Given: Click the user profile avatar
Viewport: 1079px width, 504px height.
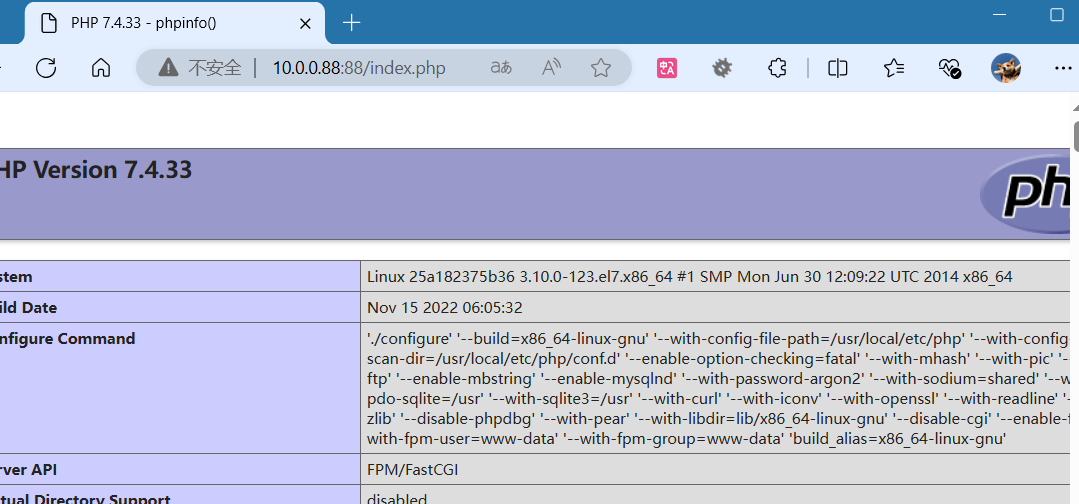Looking at the screenshot, I should pyautogui.click(x=1005, y=68).
